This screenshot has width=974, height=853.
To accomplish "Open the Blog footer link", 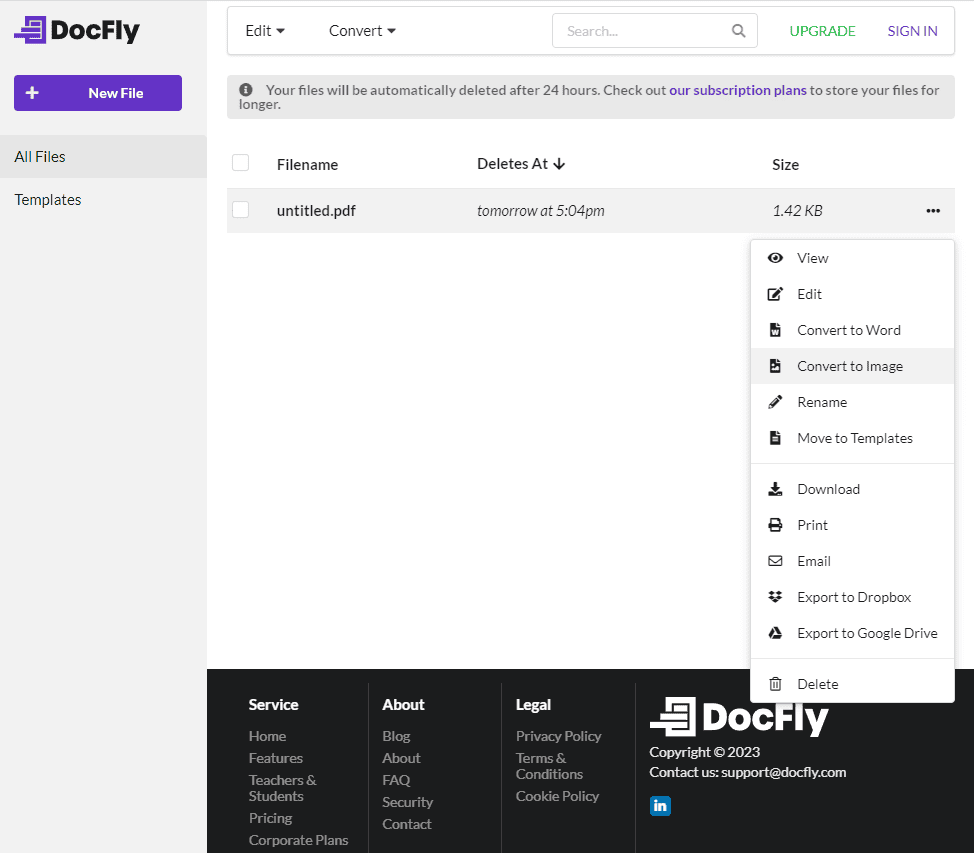I will coord(396,736).
